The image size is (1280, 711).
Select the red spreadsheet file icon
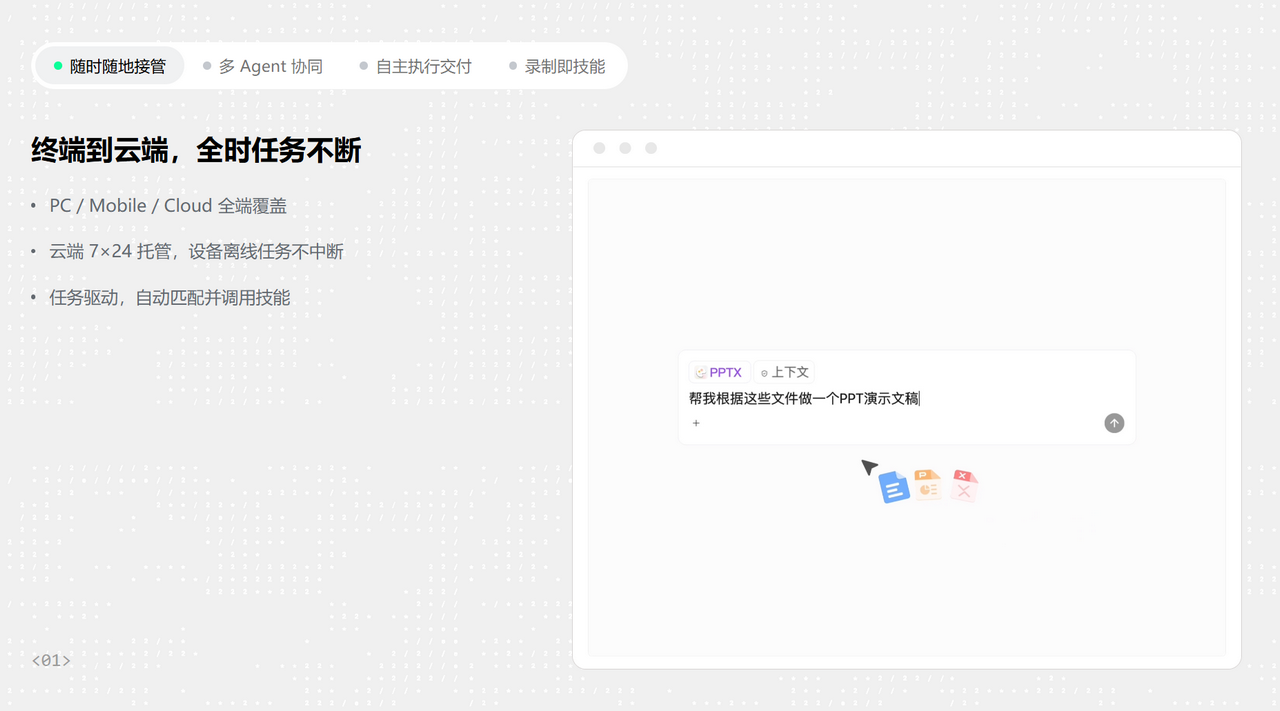tap(963, 485)
